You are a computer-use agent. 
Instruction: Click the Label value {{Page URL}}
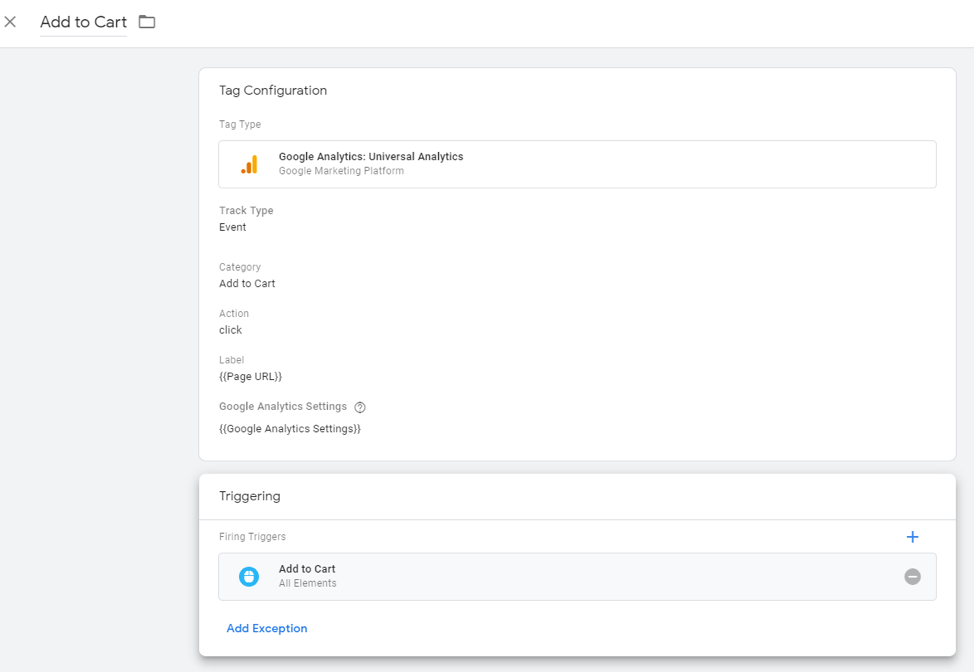250,376
